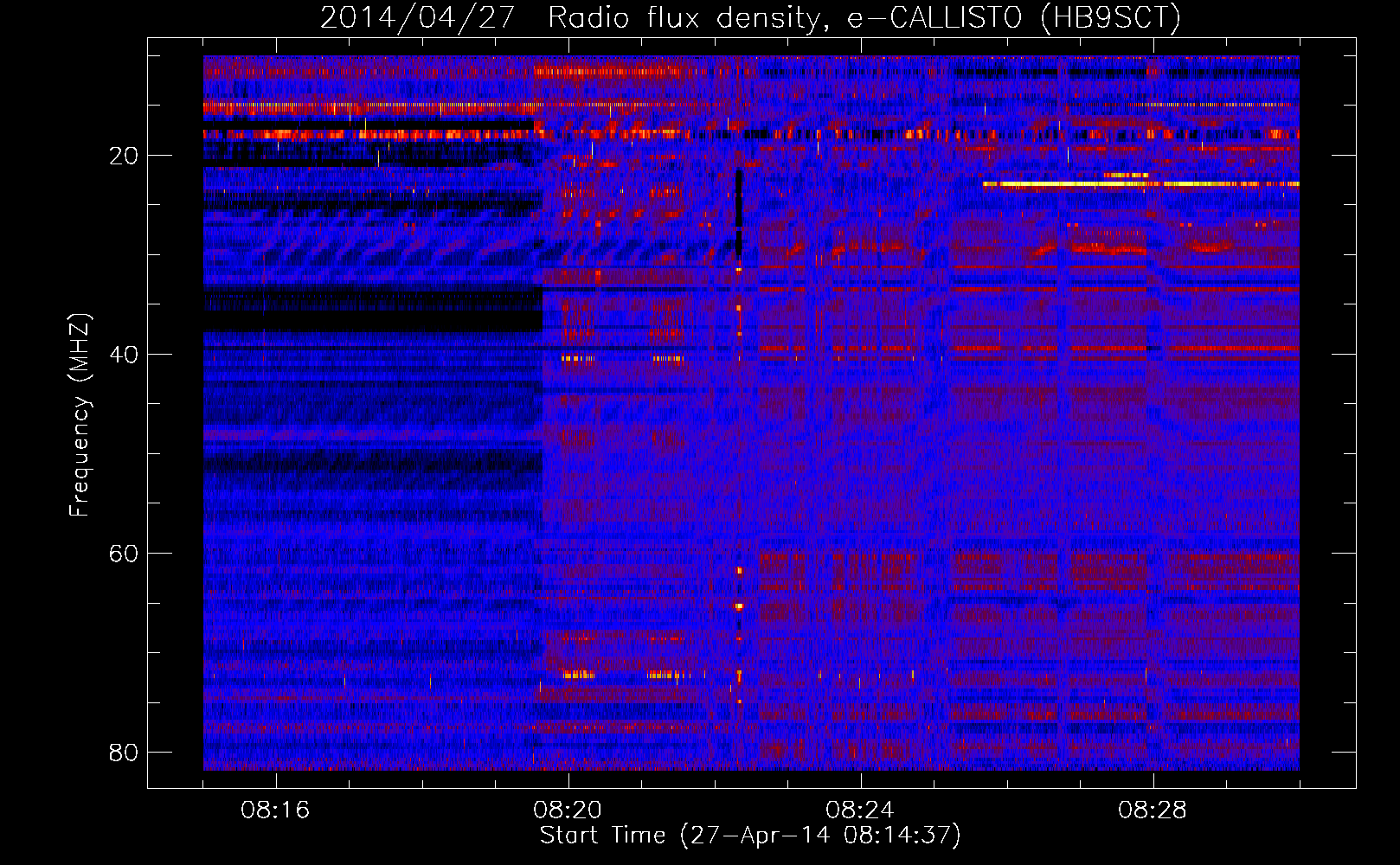
Task: Click the 'Frequency (MHZ)' axis label
Action: [80, 415]
